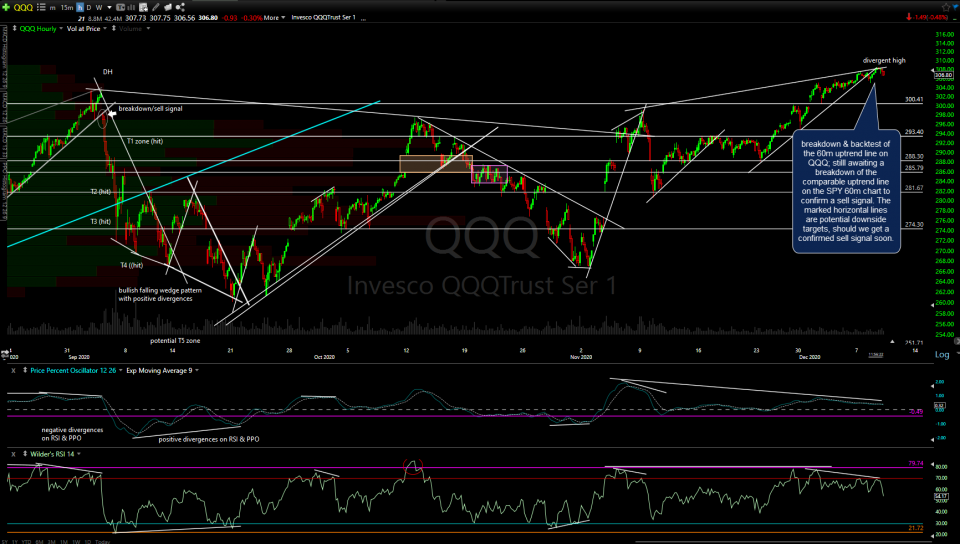Switch to the Weekly 'W' timeframe
This screenshot has height=544, width=960.
pos(99,7)
